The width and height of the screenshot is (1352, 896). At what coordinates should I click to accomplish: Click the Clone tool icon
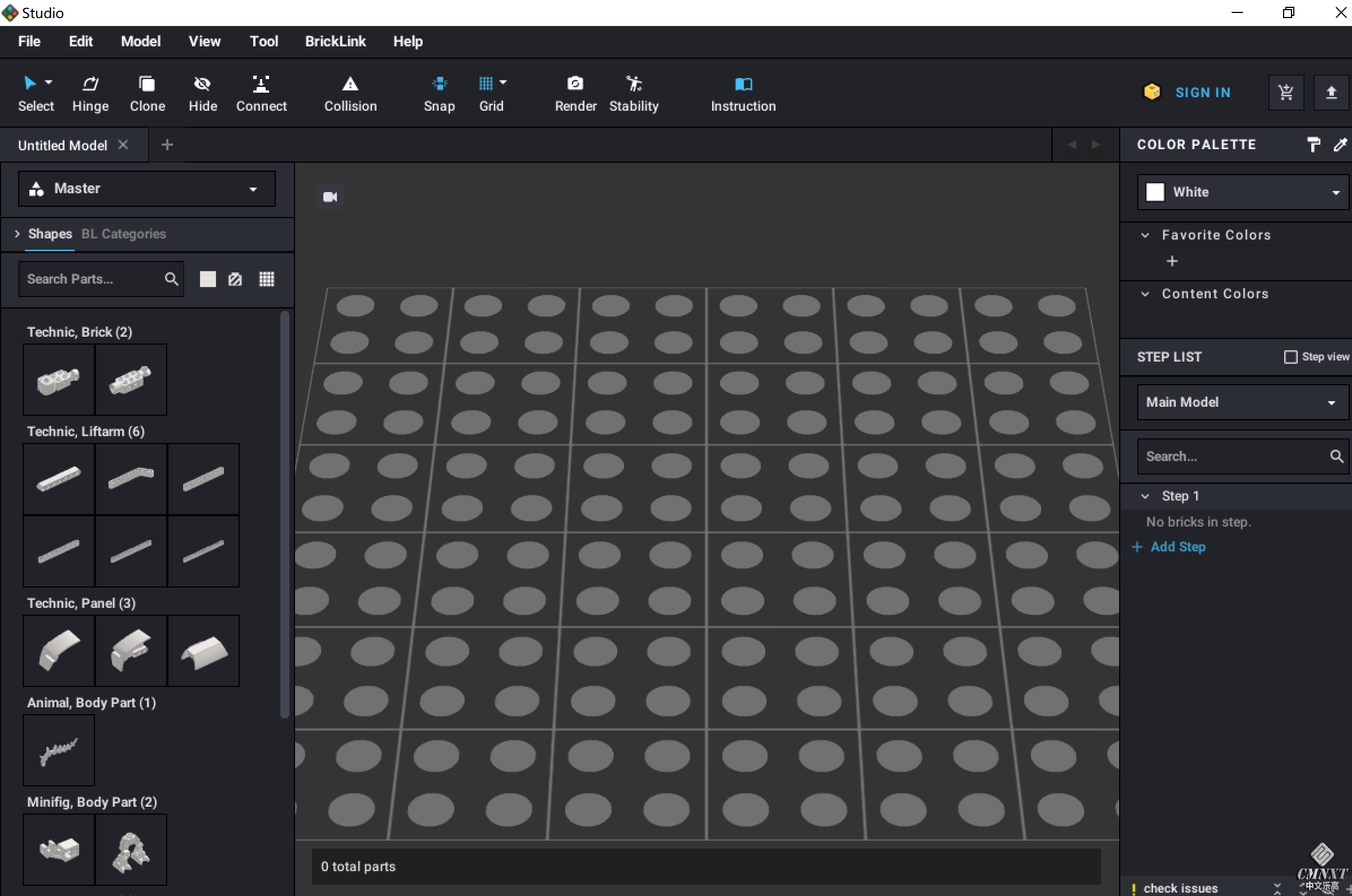tap(147, 85)
